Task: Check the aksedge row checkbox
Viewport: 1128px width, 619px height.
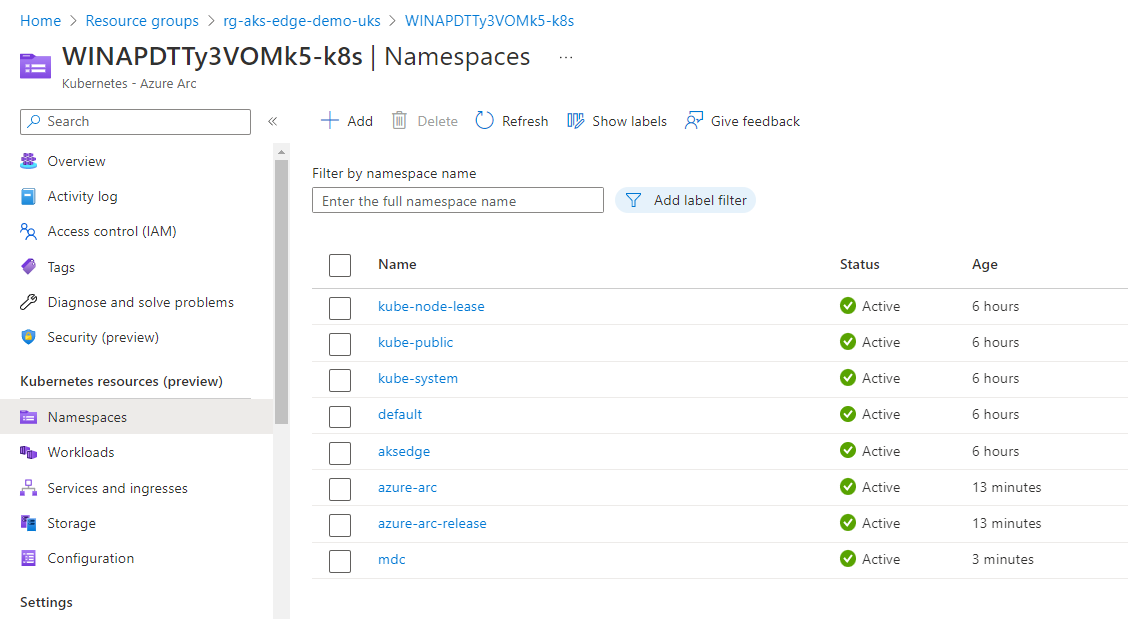Action: point(340,453)
